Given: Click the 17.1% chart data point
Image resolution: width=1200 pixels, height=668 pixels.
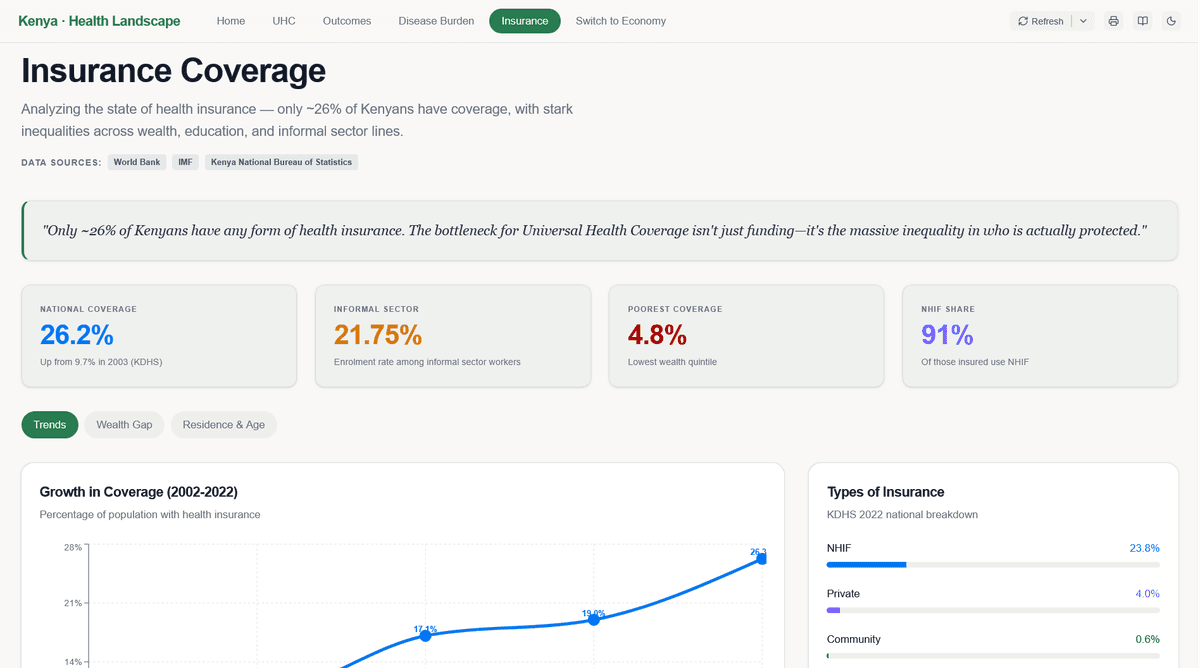Looking at the screenshot, I should pyautogui.click(x=425, y=635).
